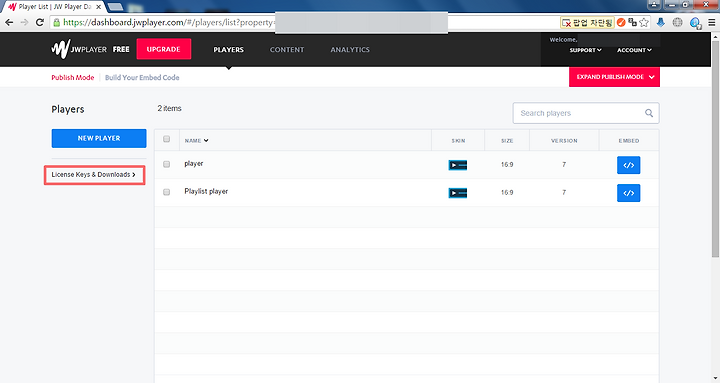Viewport: 720px width, 383px height.
Task: Click skin thumbnail of player row
Action: pyautogui.click(x=457, y=165)
